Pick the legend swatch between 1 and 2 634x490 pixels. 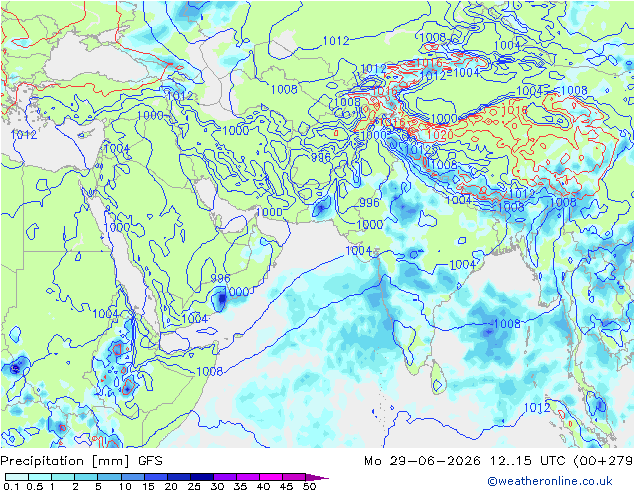(63, 477)
